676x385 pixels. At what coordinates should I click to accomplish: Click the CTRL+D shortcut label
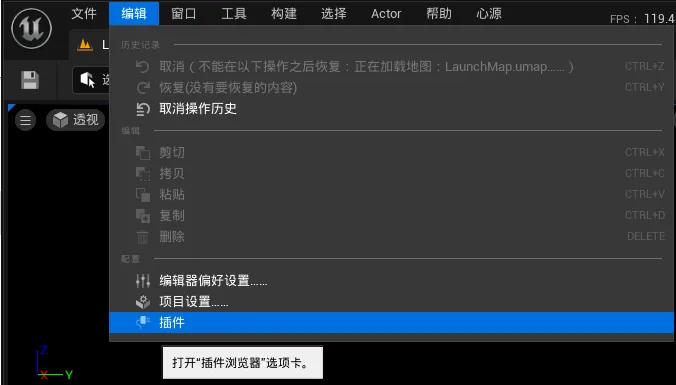[x=645, y=216]
